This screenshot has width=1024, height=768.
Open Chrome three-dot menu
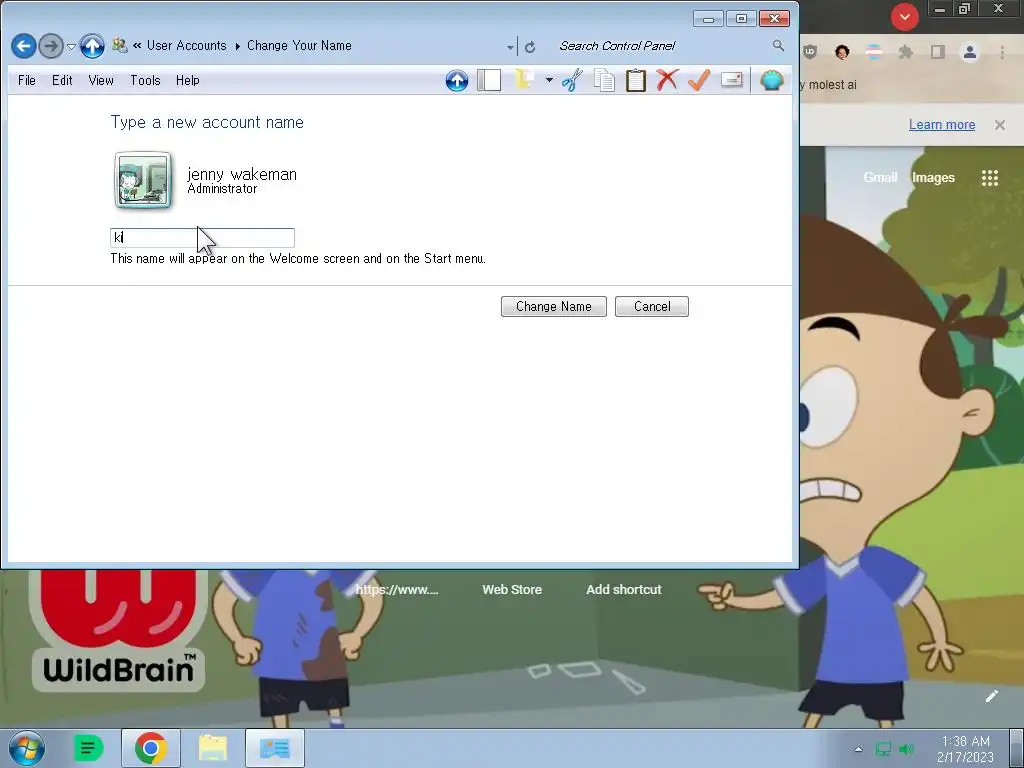(x=1002, y=52)
